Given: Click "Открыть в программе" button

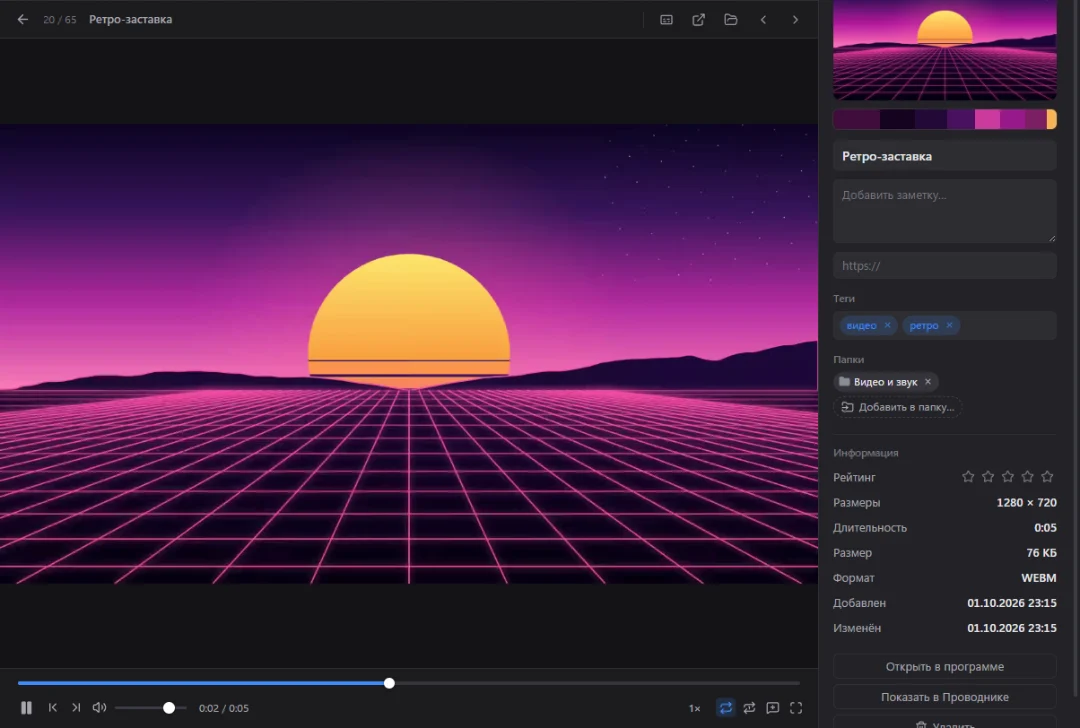Looking at the screenshot, I should [x=944, y=666].
